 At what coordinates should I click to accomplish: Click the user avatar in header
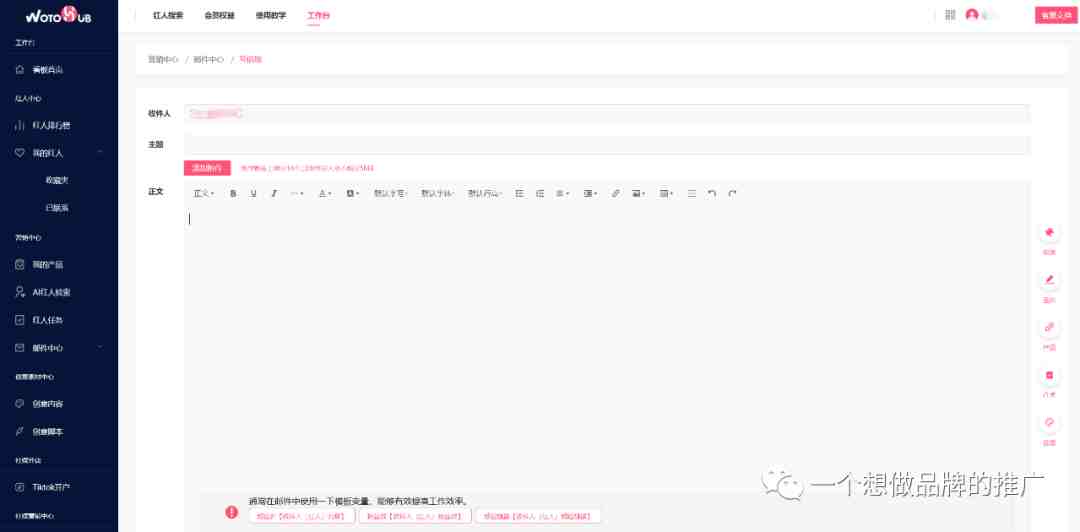(972, 14)
